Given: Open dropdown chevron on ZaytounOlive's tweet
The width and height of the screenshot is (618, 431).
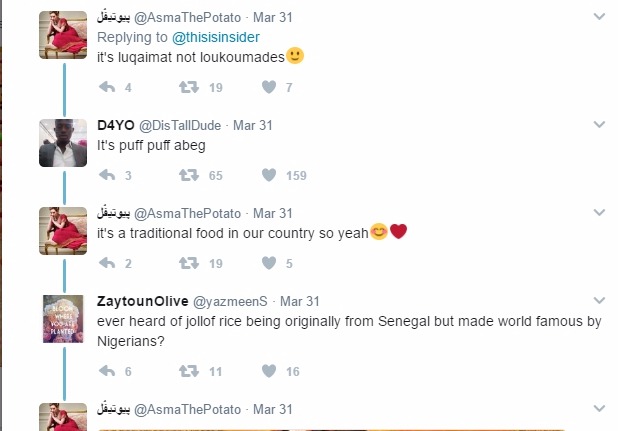Looking at the screenshot, I should click(598, 301).
